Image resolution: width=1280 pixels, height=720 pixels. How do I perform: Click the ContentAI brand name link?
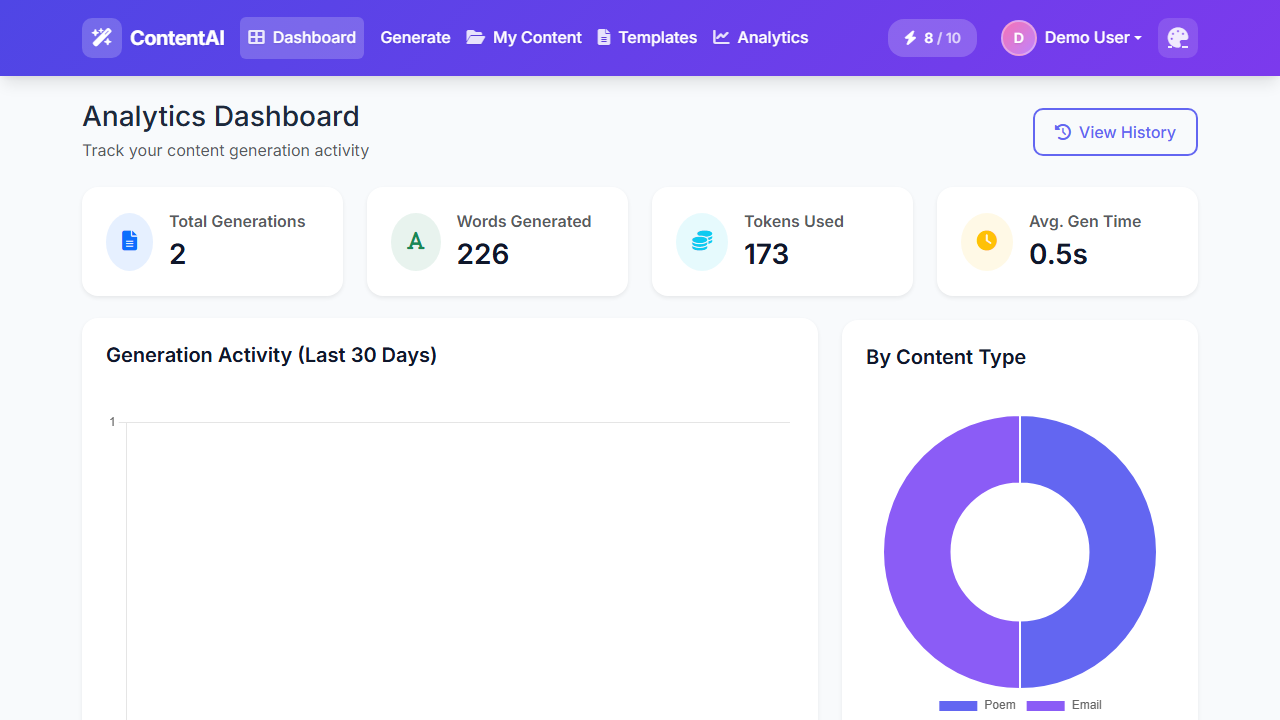(177, 38)
